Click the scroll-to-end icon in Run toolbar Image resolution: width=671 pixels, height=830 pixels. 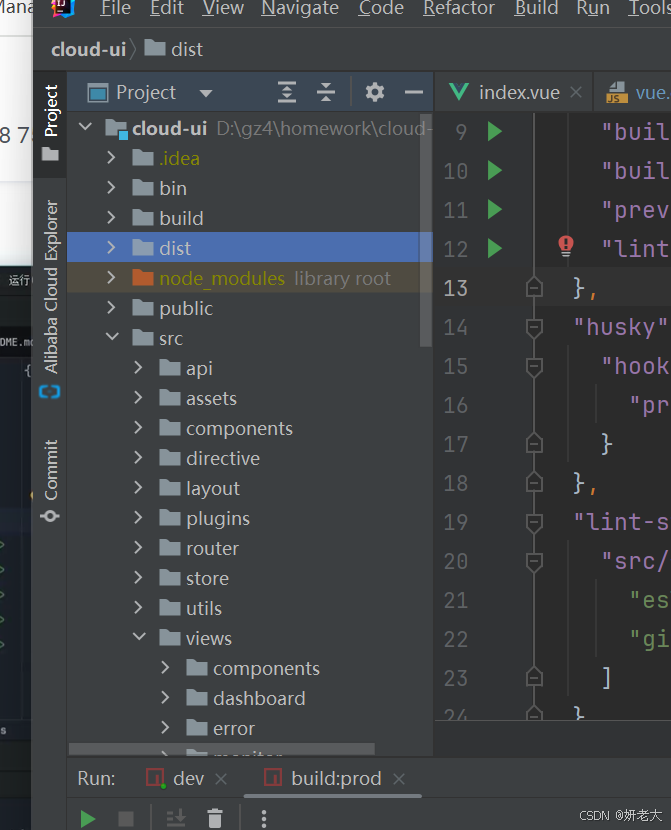[176, 818]
